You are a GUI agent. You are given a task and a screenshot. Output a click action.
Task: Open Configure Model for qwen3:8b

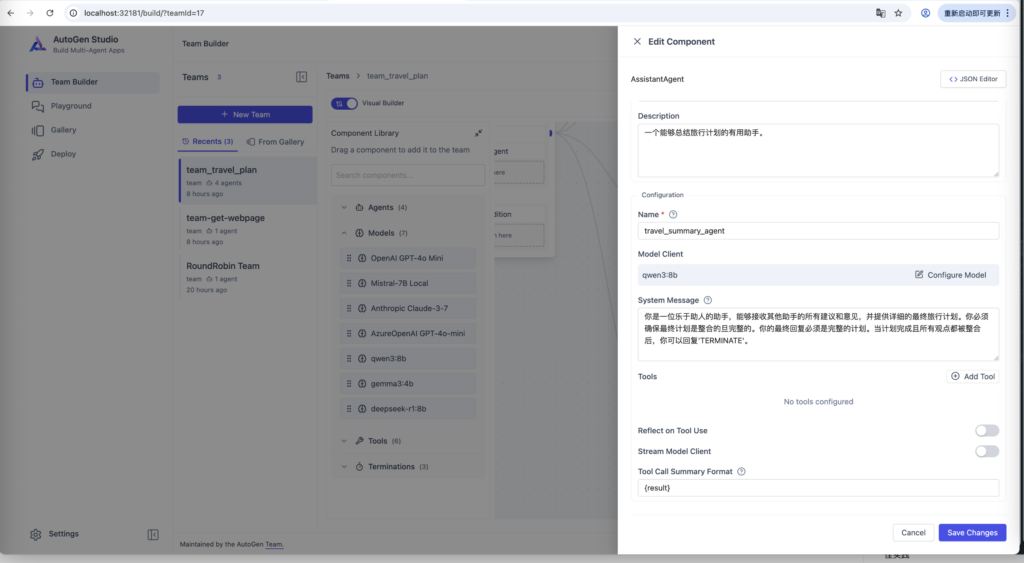950,275
